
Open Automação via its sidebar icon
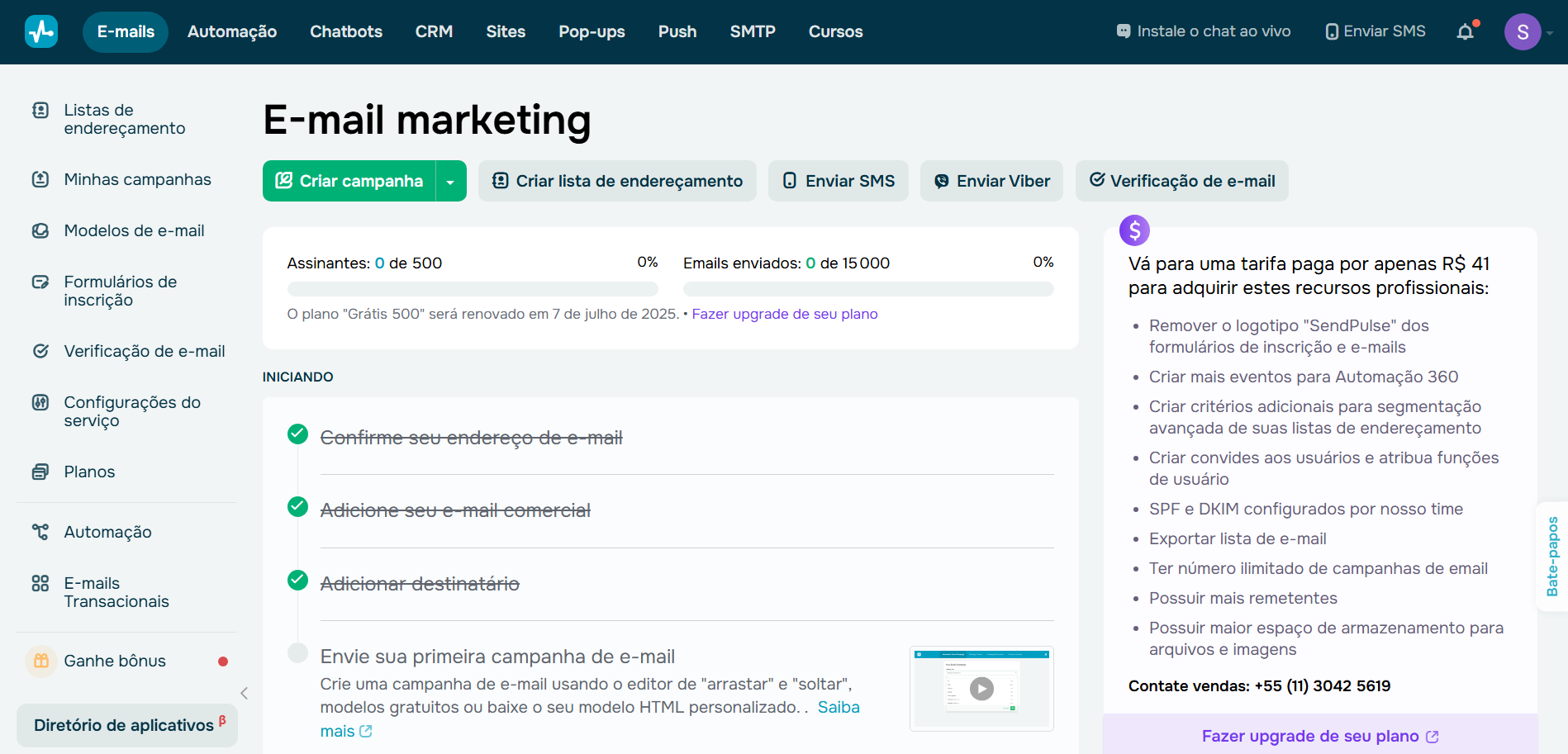pyautogui.click(x=40, y=531)
